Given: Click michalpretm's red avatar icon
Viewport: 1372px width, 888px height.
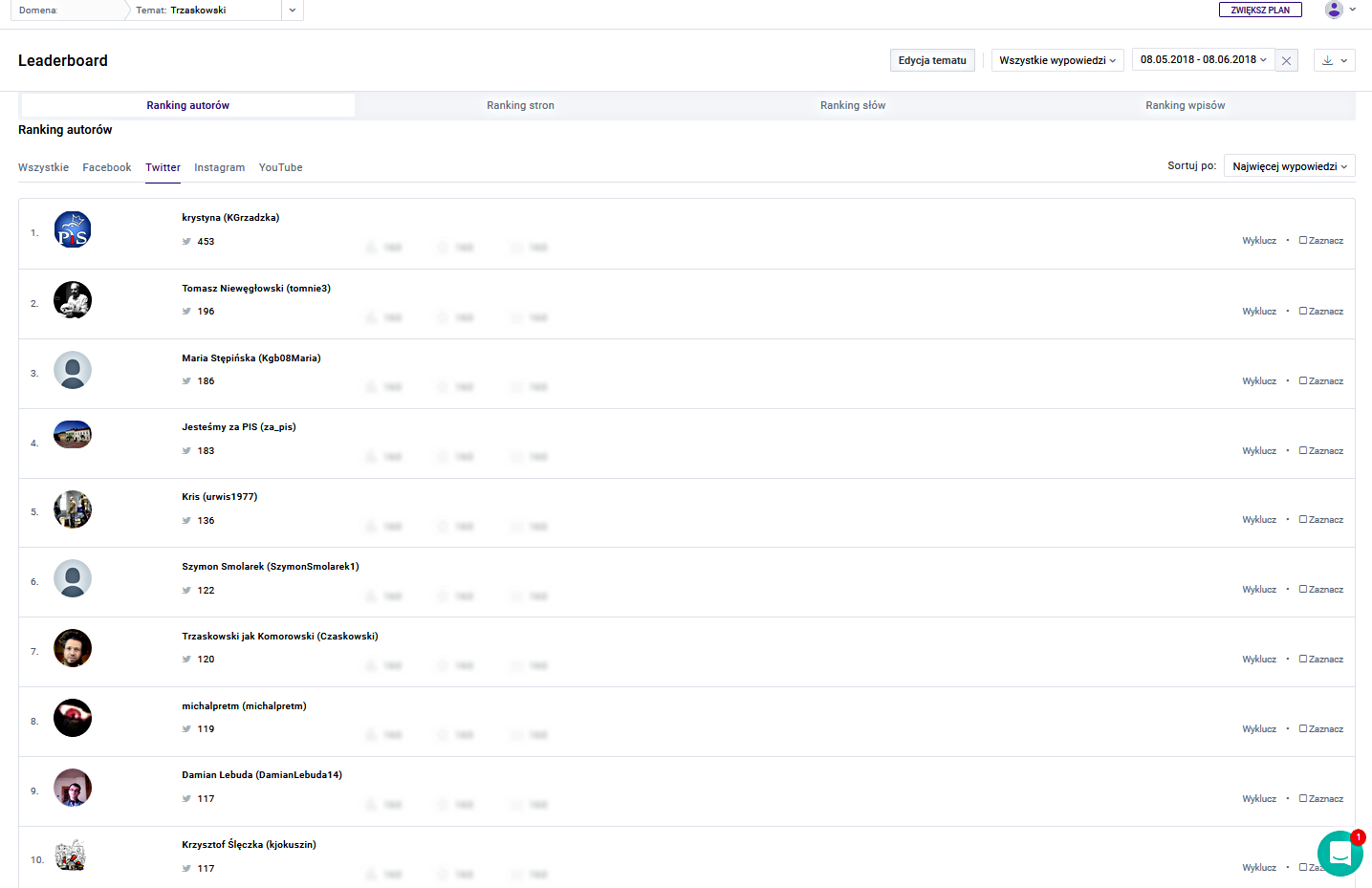Looking at the screenshot, I should (73, 718).
